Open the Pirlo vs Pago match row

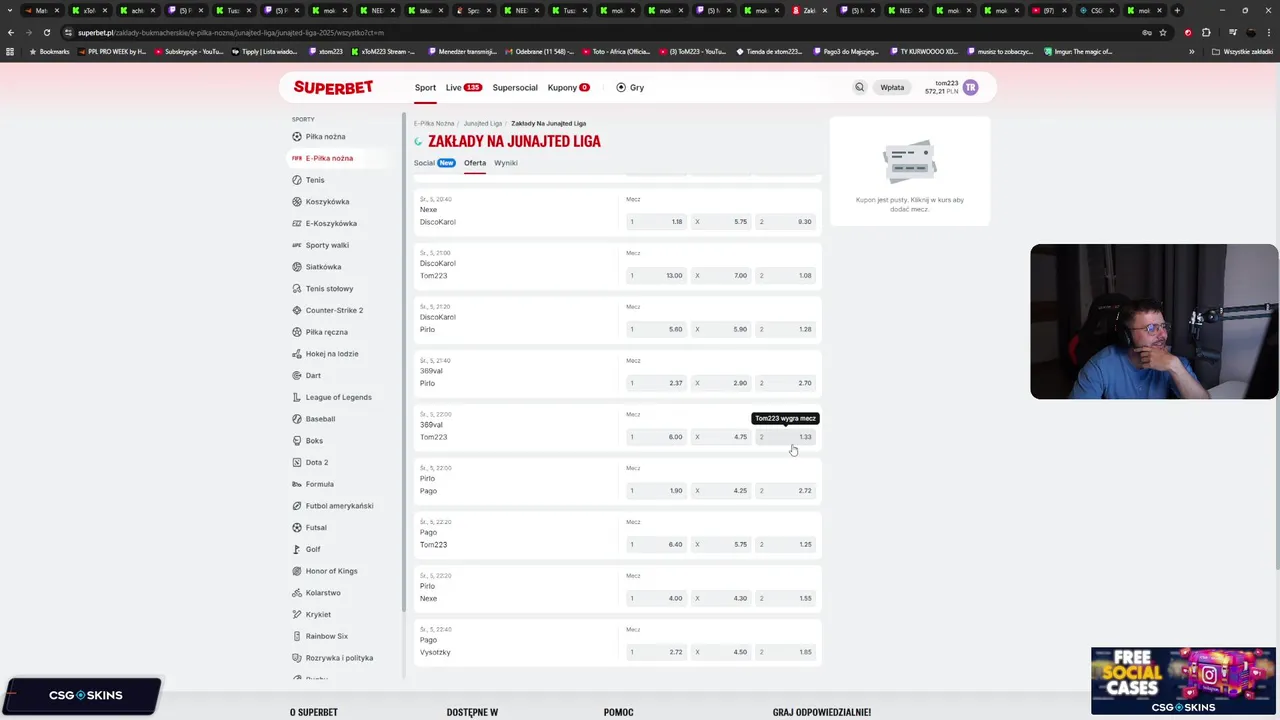(618, 481)
